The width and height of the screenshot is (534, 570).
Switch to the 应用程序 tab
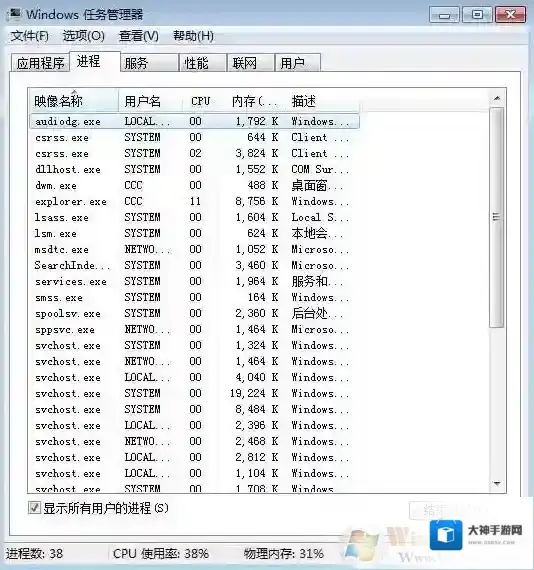tap(40, 63)
